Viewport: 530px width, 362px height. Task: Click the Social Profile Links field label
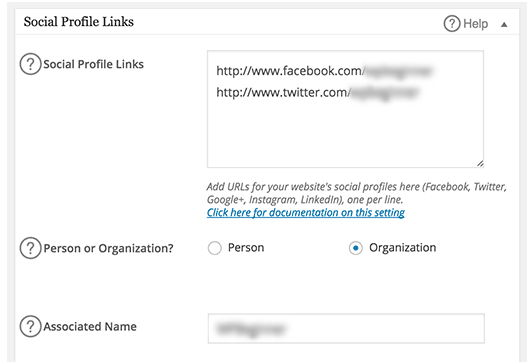click(x=94, y=64)
